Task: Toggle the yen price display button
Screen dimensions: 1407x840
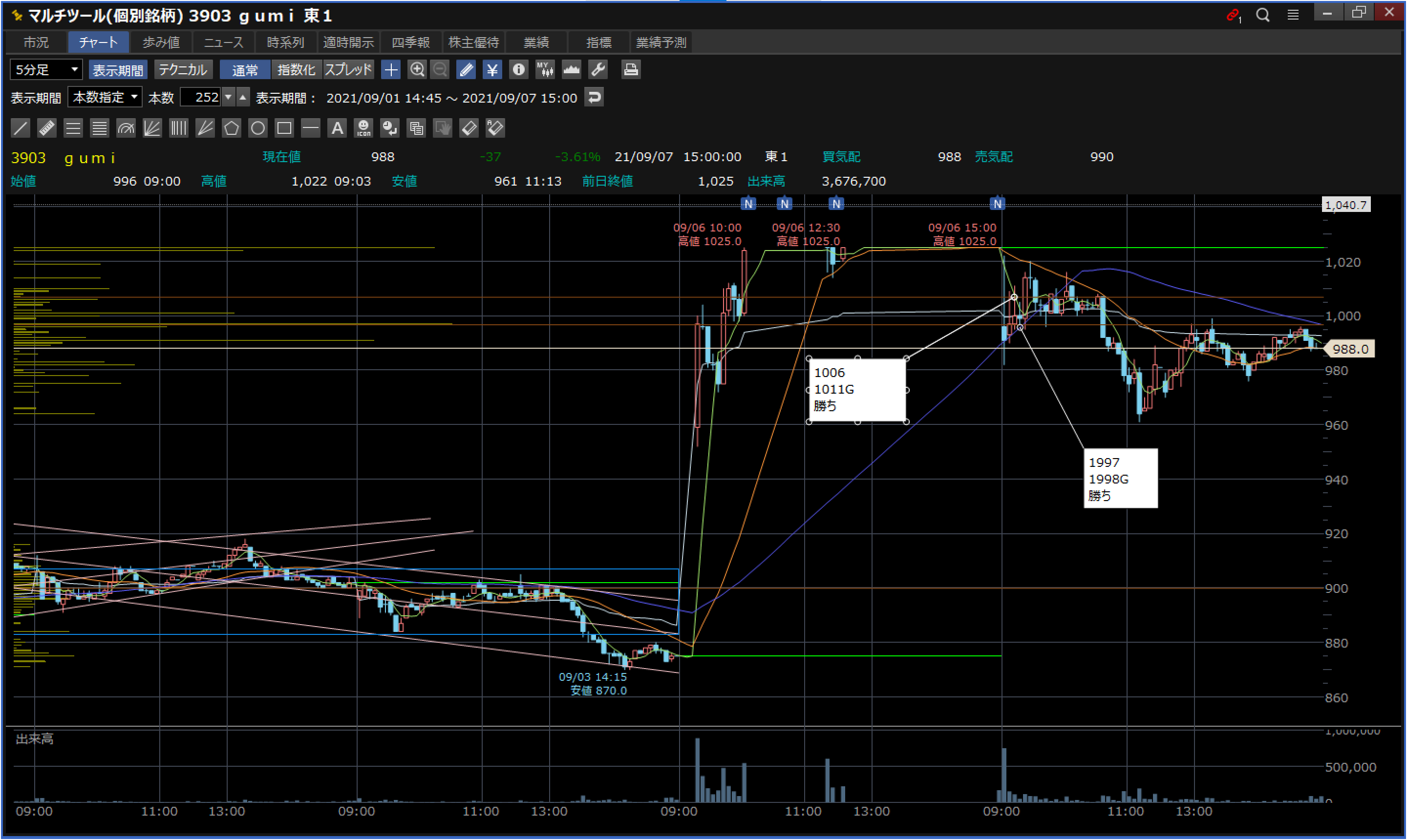Action: [x=492, y=70]
